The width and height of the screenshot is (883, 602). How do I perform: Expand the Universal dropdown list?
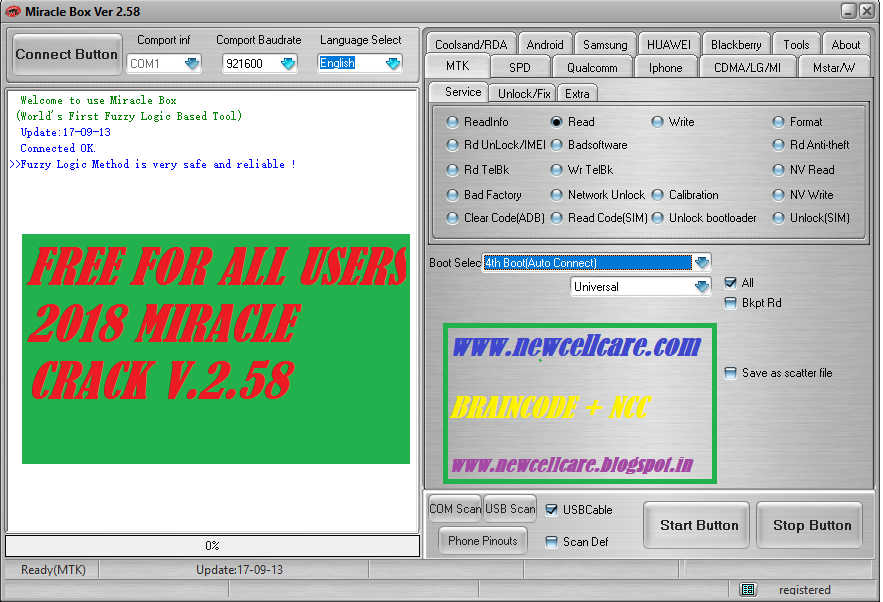[702, 287]
